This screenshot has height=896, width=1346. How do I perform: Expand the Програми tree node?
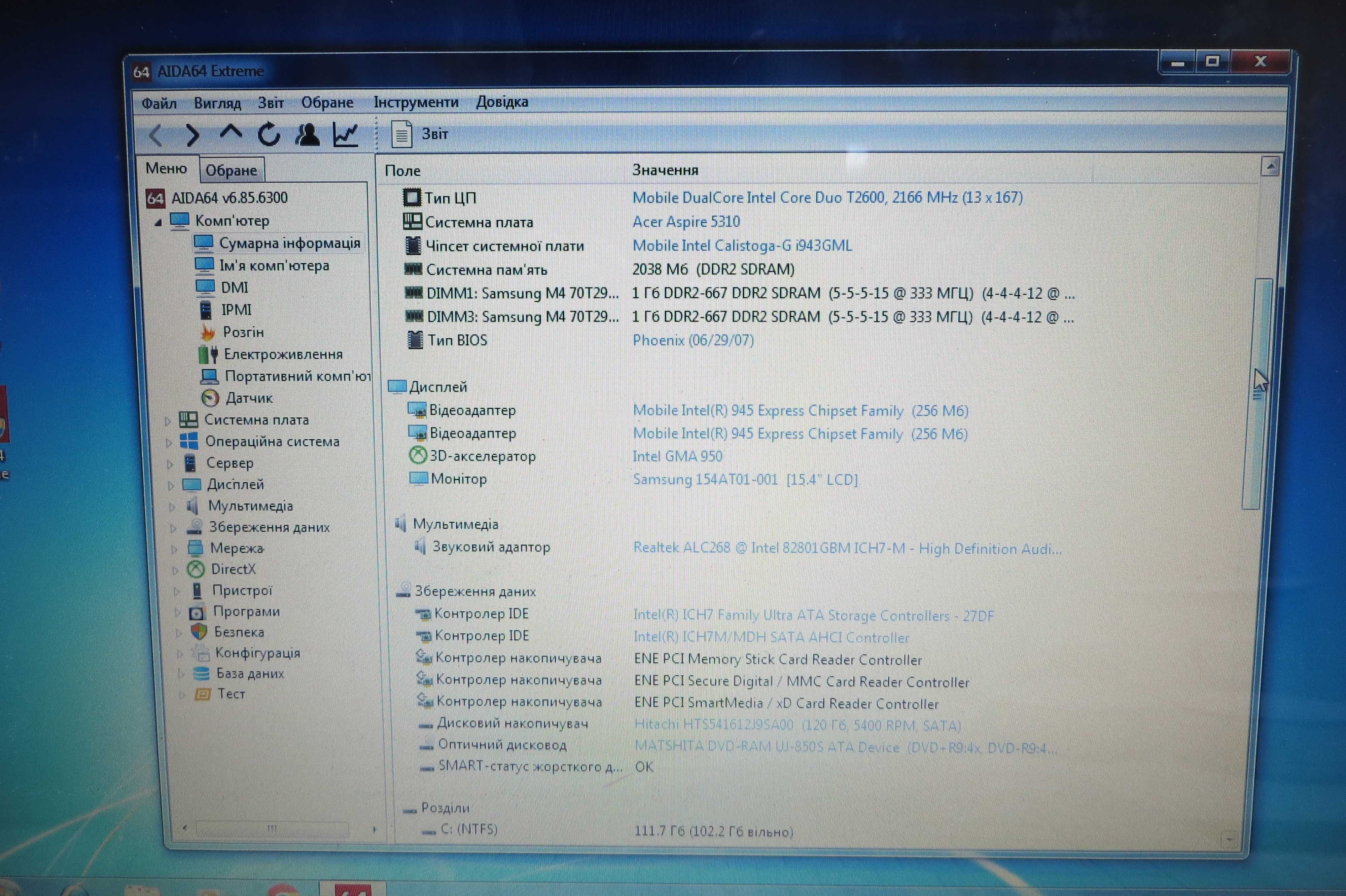coord(177,612)
